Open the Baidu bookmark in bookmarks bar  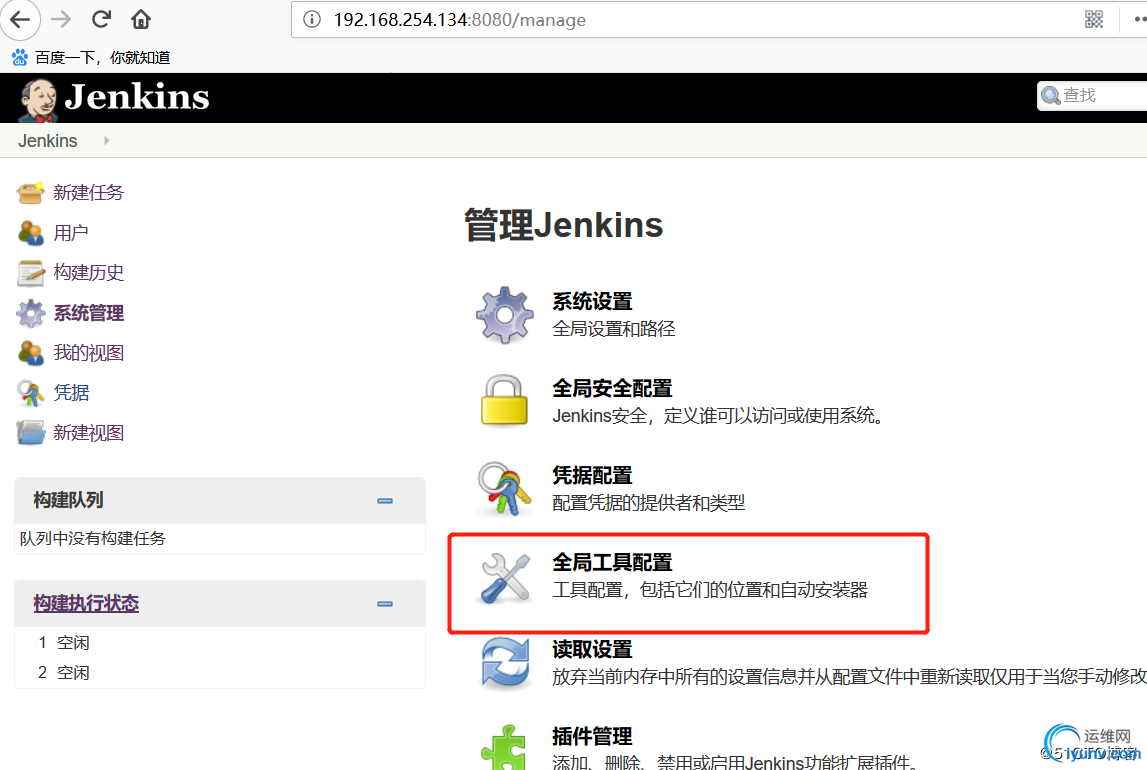click(x=91, y=57)
